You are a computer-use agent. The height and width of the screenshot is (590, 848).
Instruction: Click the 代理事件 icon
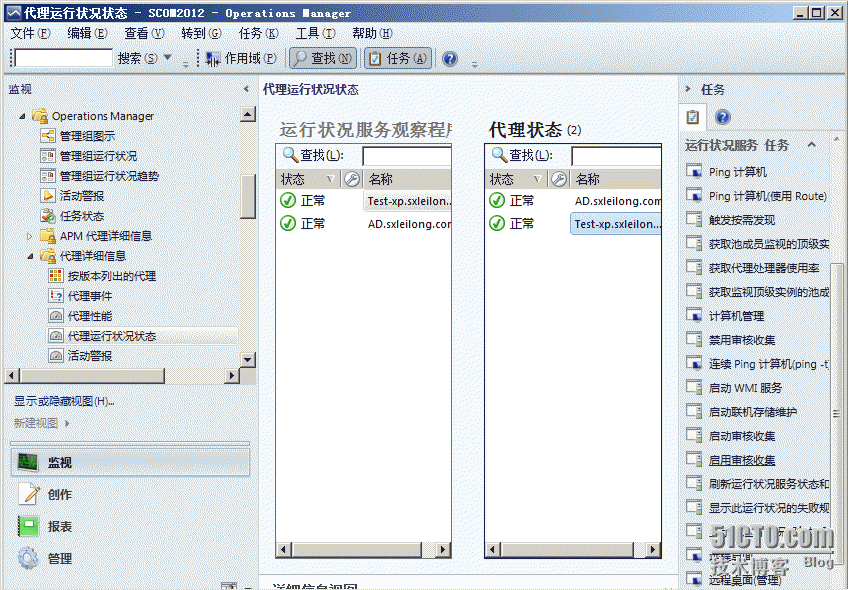[x=56, y=296]
